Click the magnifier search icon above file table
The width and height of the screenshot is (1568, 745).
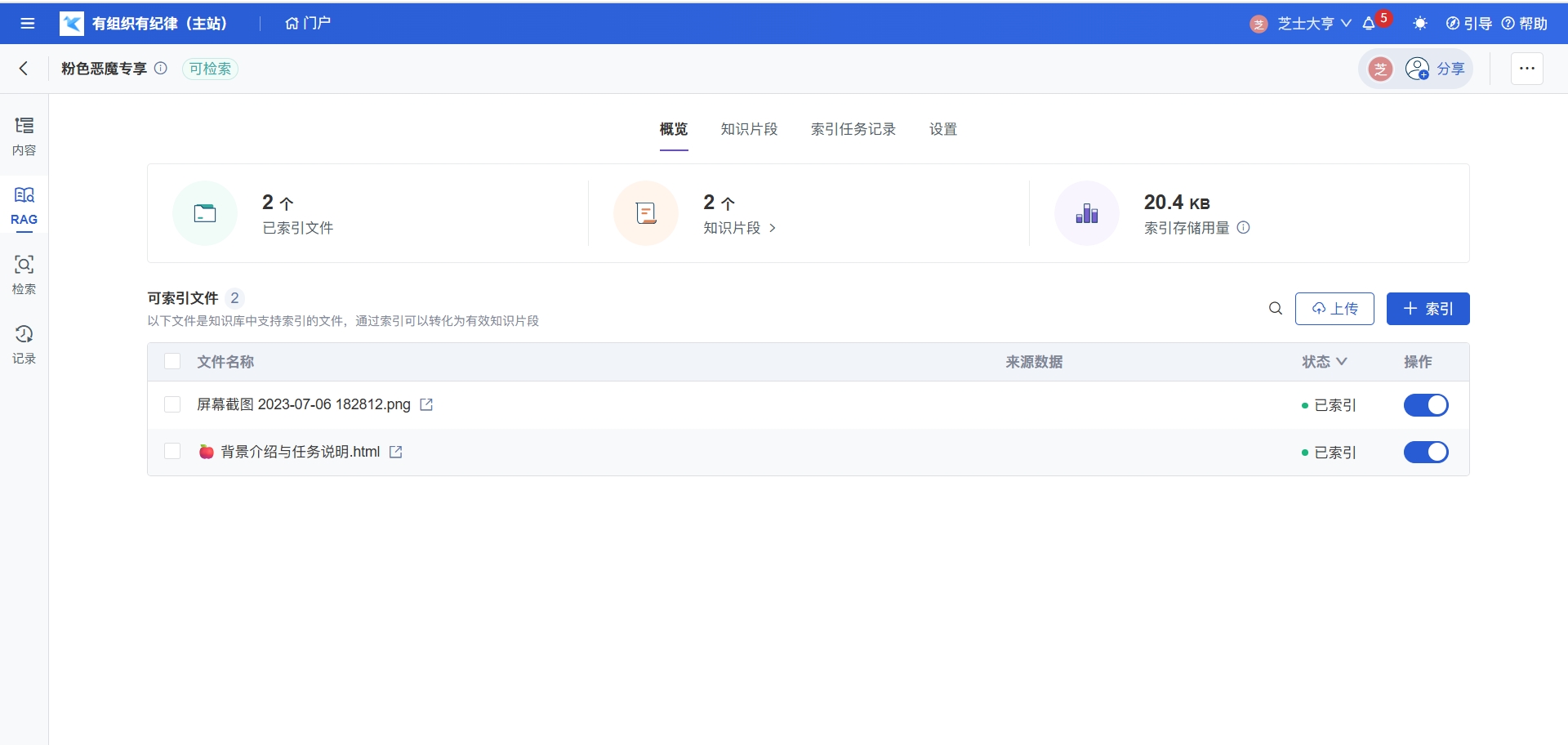(1275, 309)
